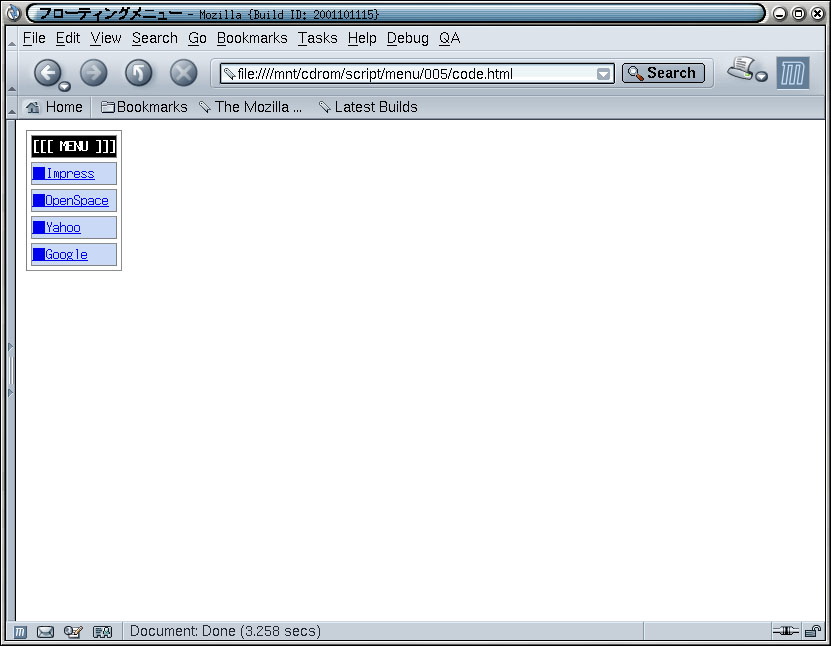Open the Back button history dropdown
Viewport: 831px width, 646px height.
coord(65,86)
